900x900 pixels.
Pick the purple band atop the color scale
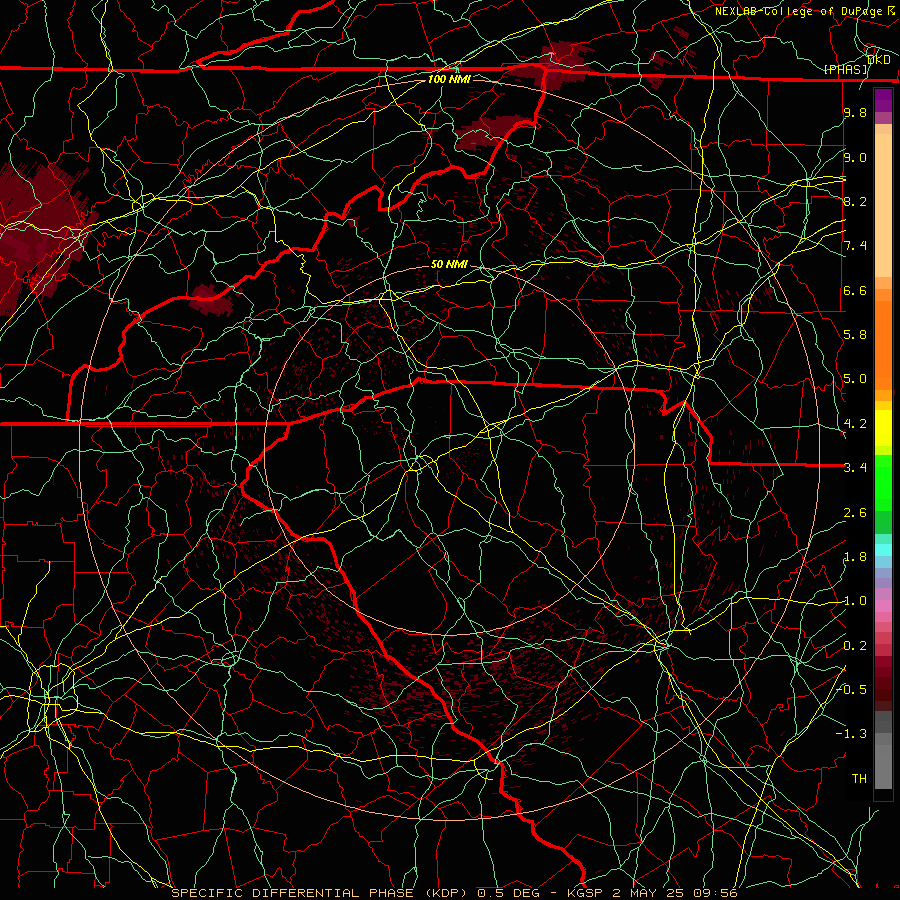point(883,100)
